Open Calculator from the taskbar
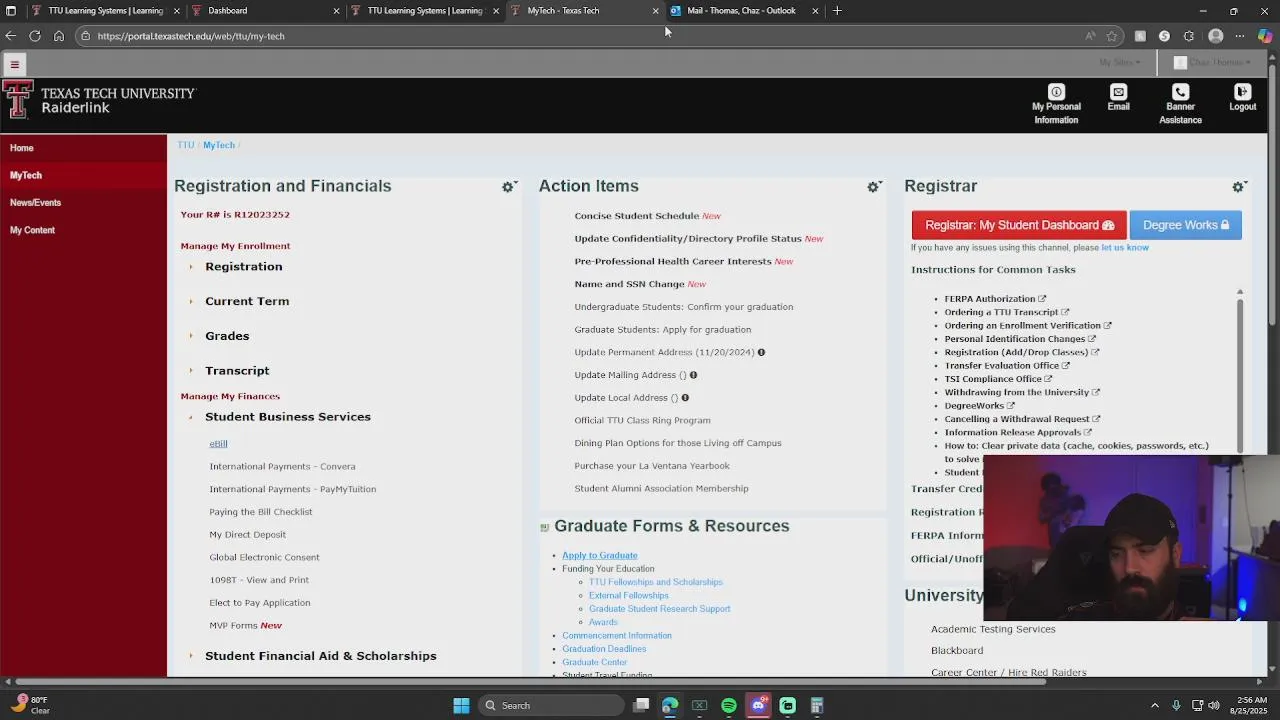The height and width of the screenshot is (720, 1280). point(817,706)
